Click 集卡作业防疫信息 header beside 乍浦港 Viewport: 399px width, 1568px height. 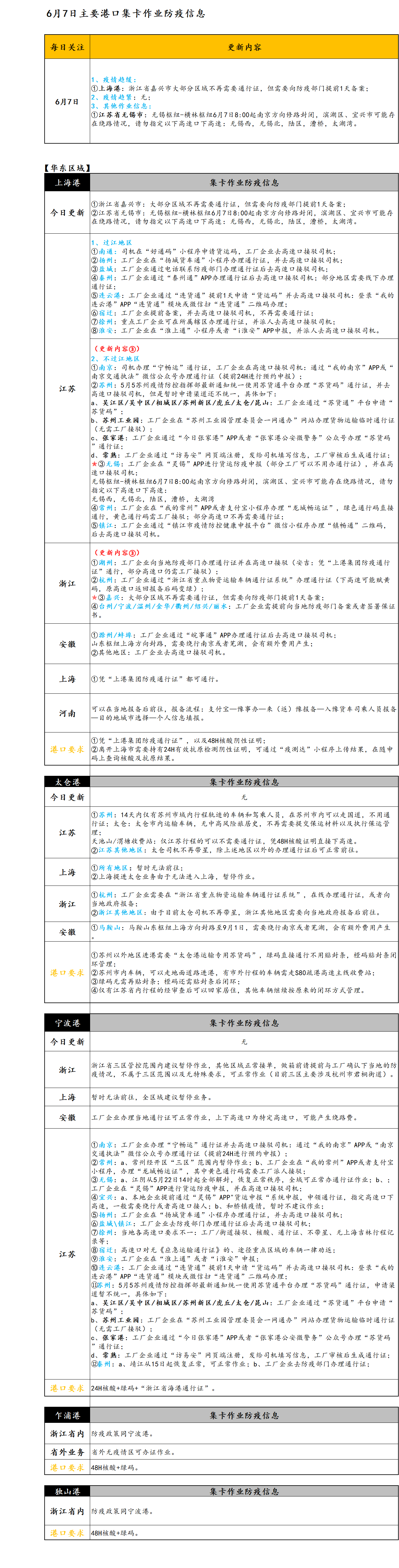tap(244, 1415)
